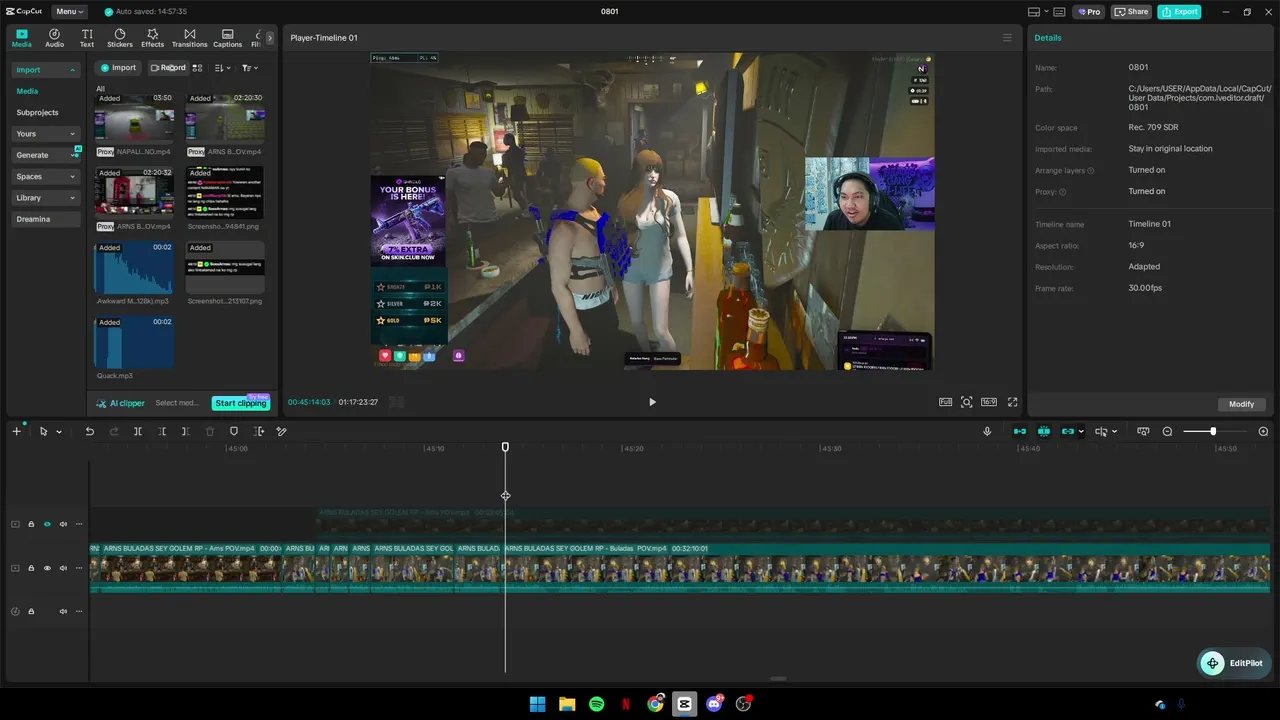Open the EditPilot assistant
This screenshot has width=1280, height=720.
point(1236,663)
